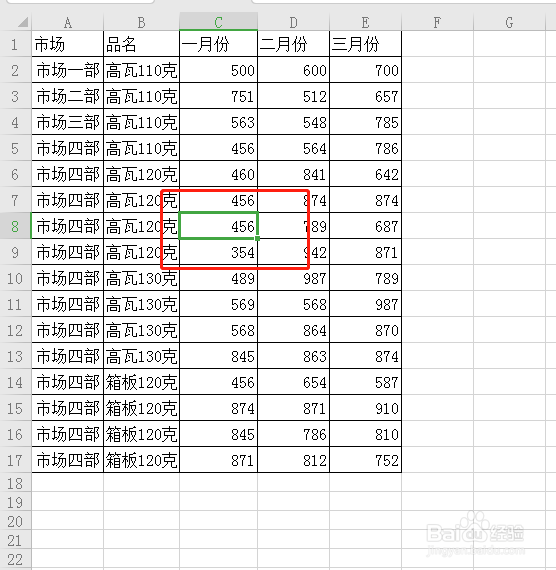Select column A header

point(68,23)
